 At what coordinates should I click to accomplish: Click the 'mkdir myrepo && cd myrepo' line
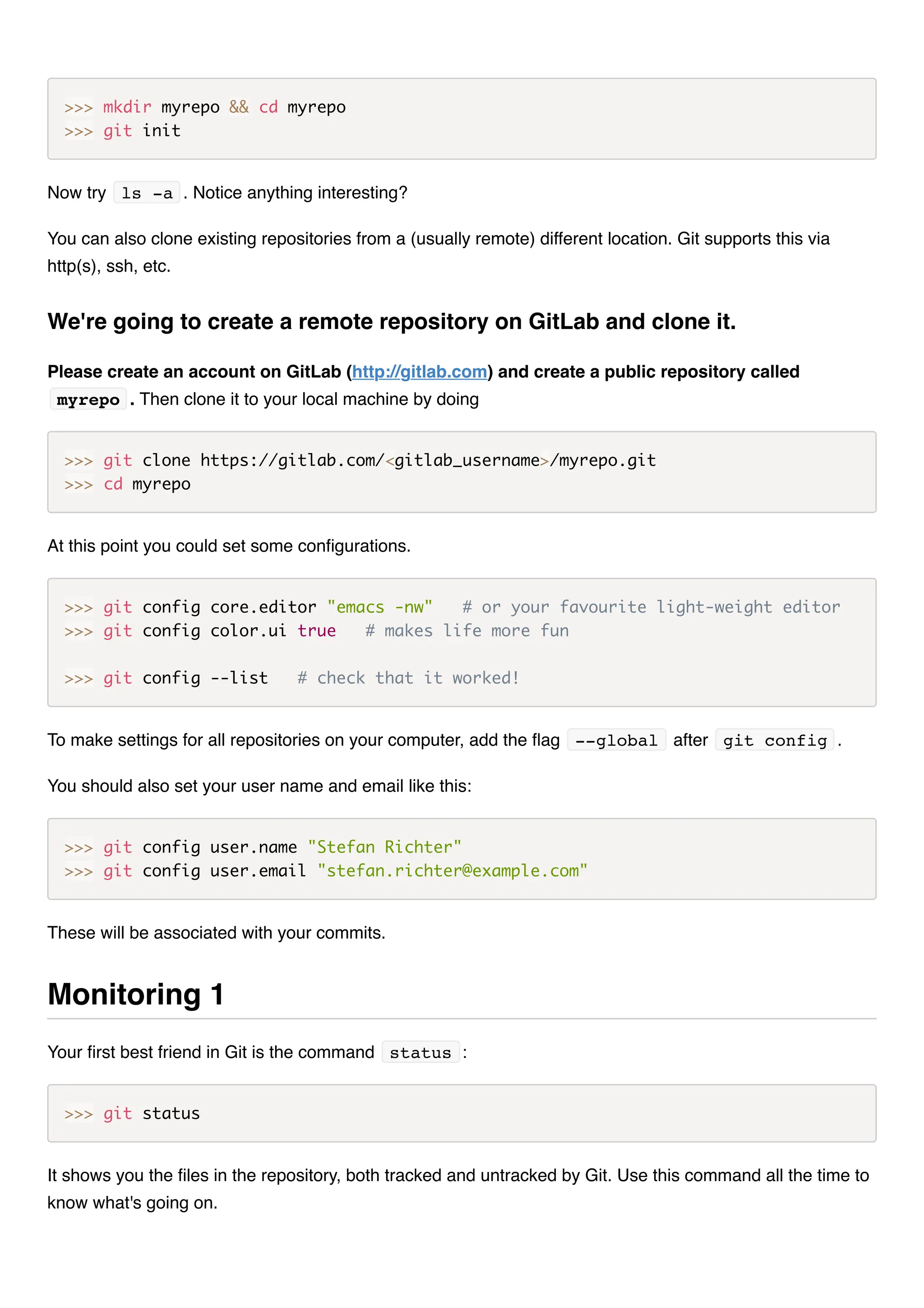pos(205,107)
